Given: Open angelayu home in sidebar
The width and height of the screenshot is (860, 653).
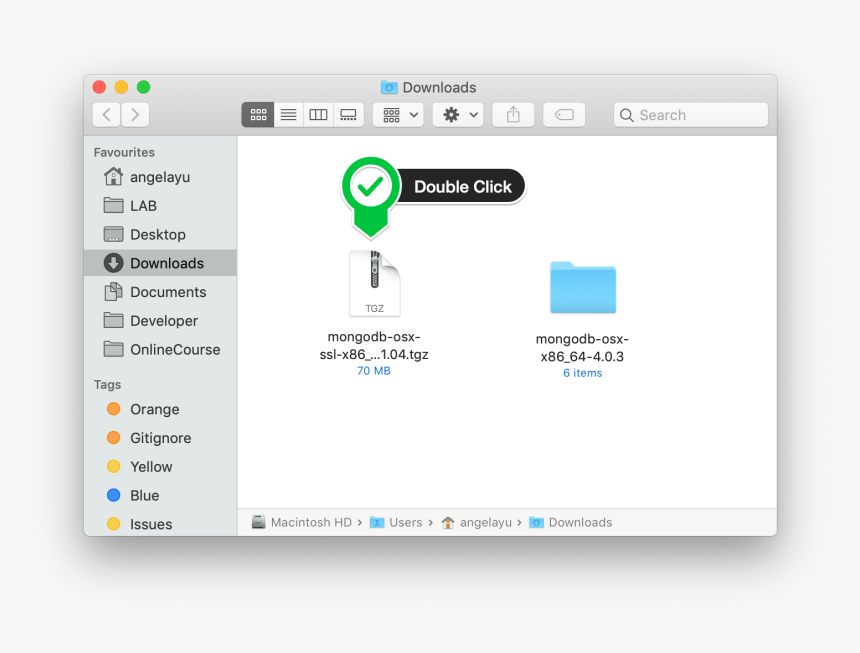Looking at the screenshot, I should click(160, 177).
